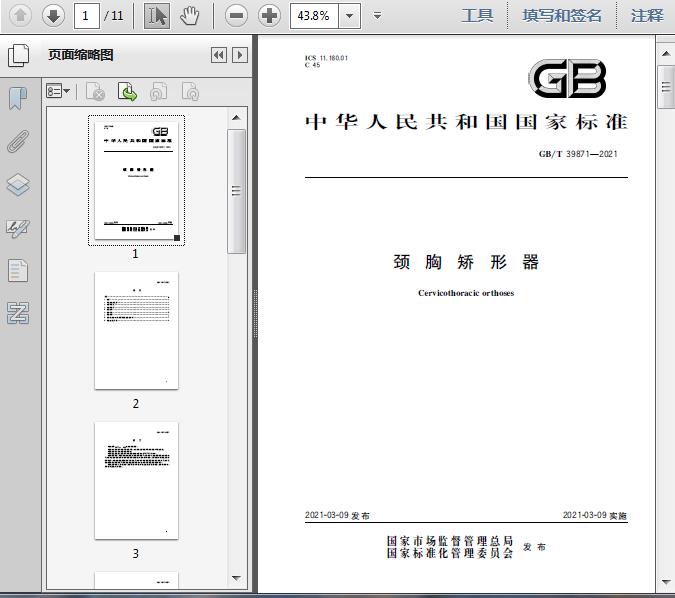This screenshot has width=675, height=598.
Task: Open the content document sidebar icon
Action: pos(18,270)
